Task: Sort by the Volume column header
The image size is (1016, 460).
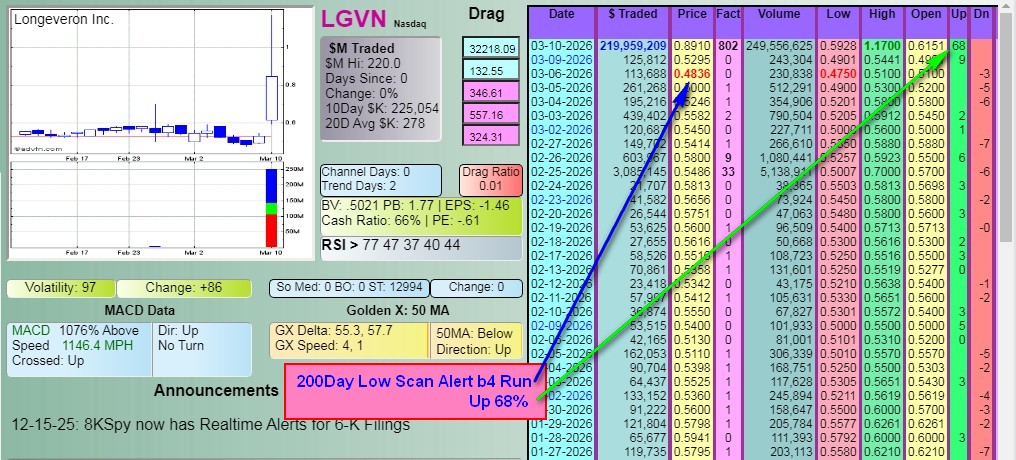Action: [x=778, y=15]
